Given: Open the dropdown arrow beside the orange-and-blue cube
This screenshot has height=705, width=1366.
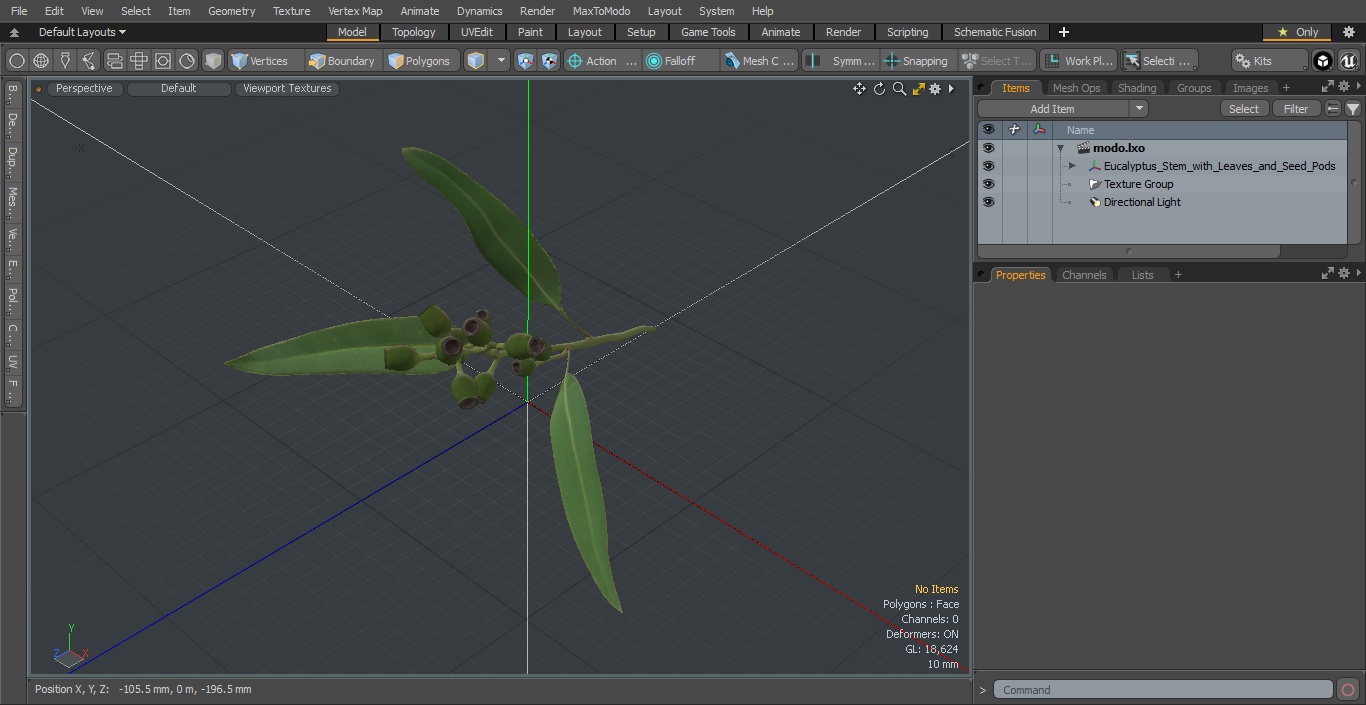Looking at the screenshot, I should point(502,61).
